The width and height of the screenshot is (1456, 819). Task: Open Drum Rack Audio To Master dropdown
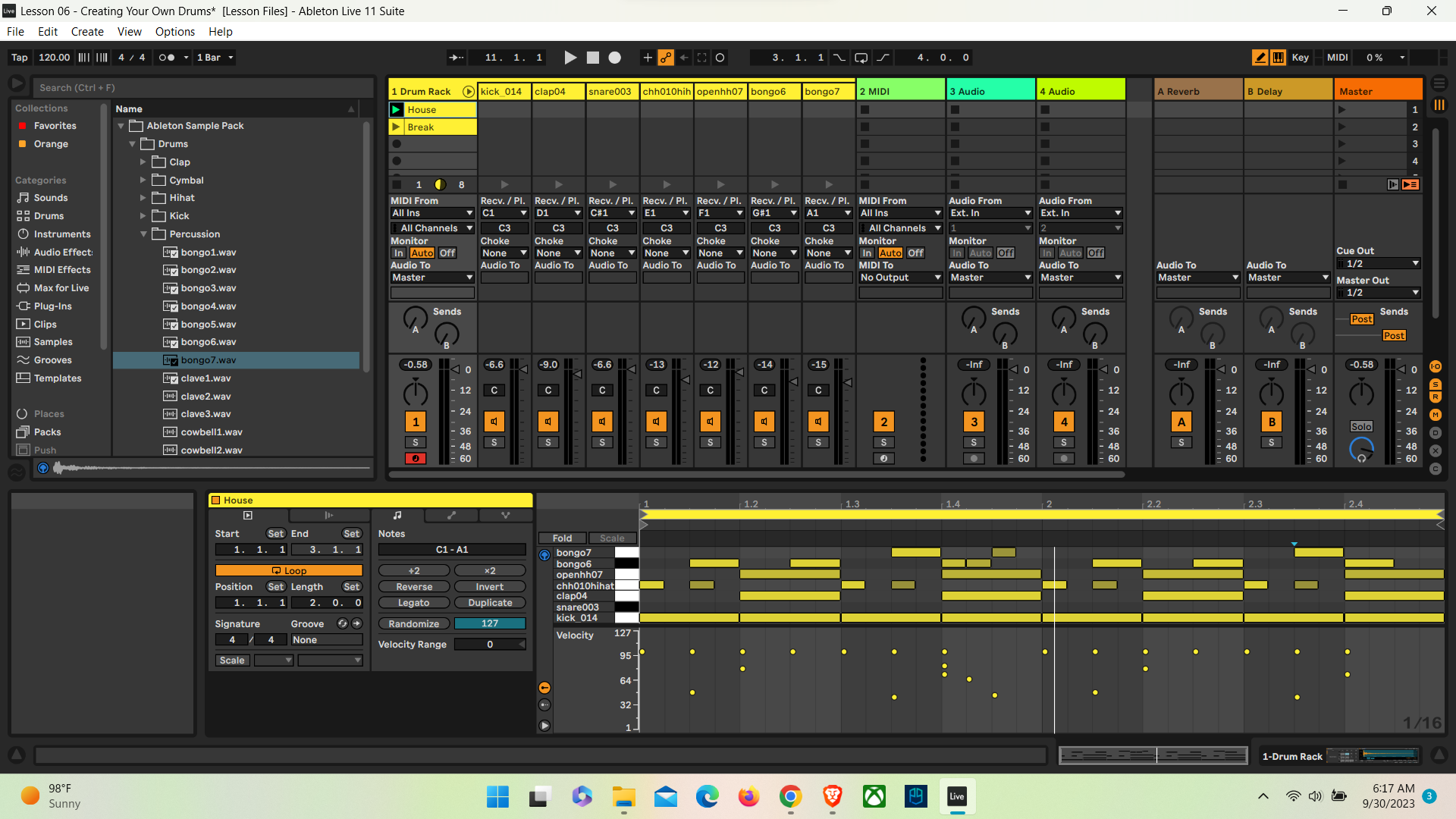(432, 278)
